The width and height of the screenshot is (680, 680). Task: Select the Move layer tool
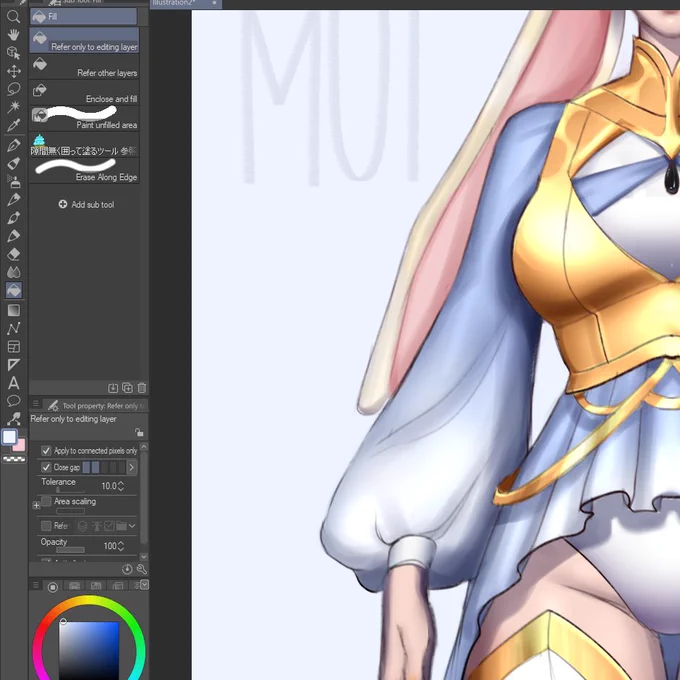point(13,71)
